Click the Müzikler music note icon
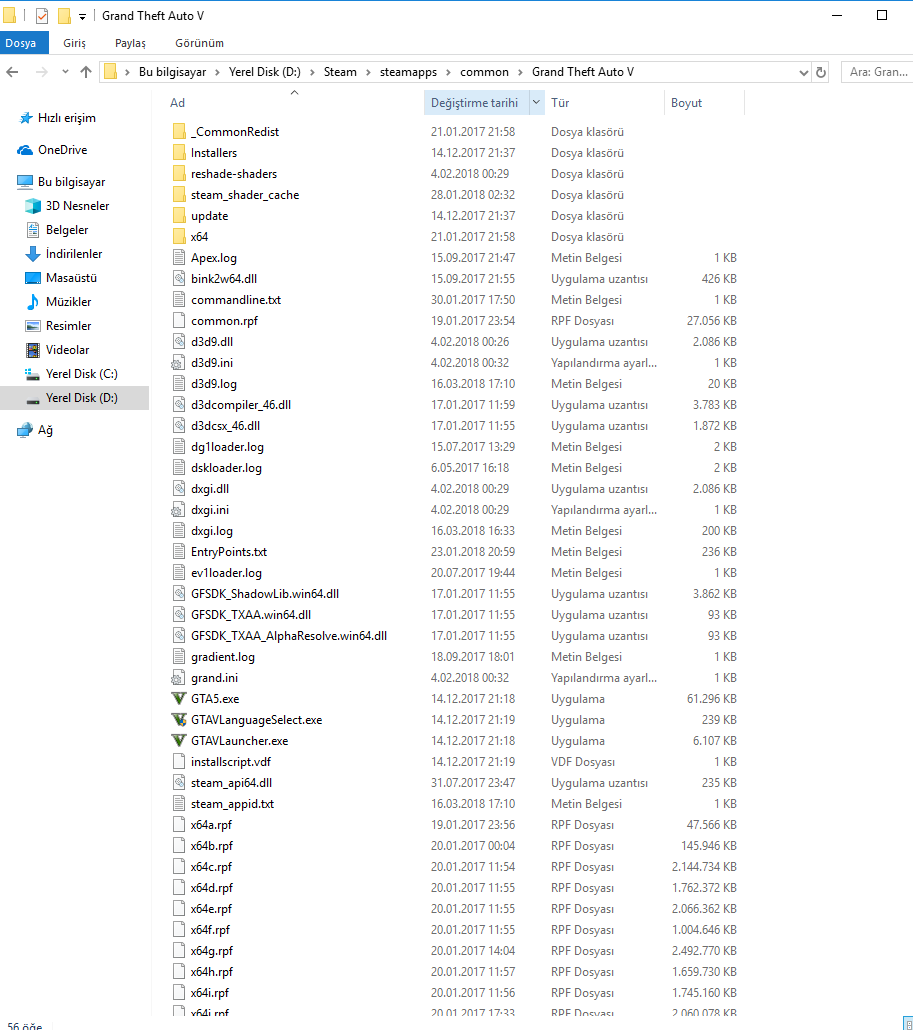Viewport: 913px width, 1030px height. coord(32,302)
